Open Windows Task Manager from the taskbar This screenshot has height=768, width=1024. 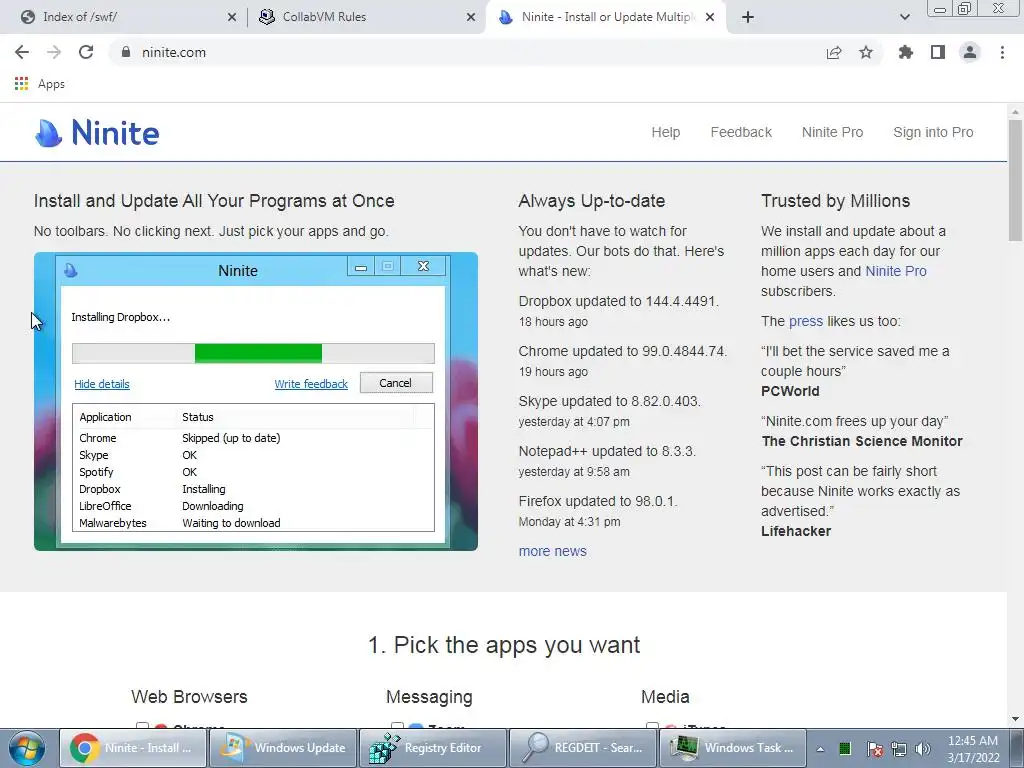pyautogui.click(x=732, y=748)
